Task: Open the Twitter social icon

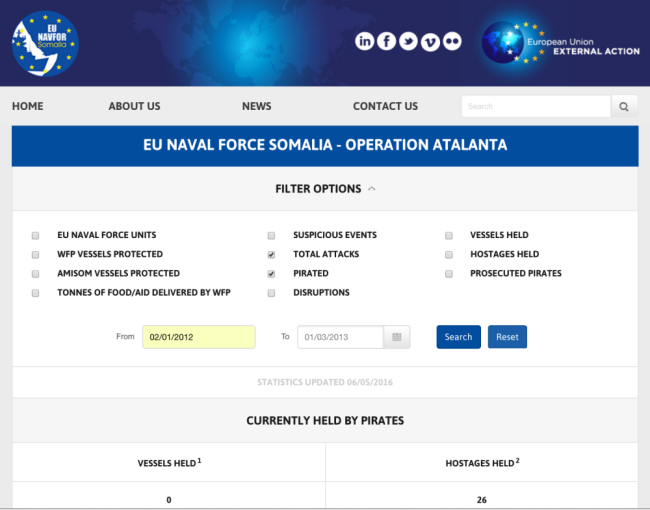Action: pos(408,41)
